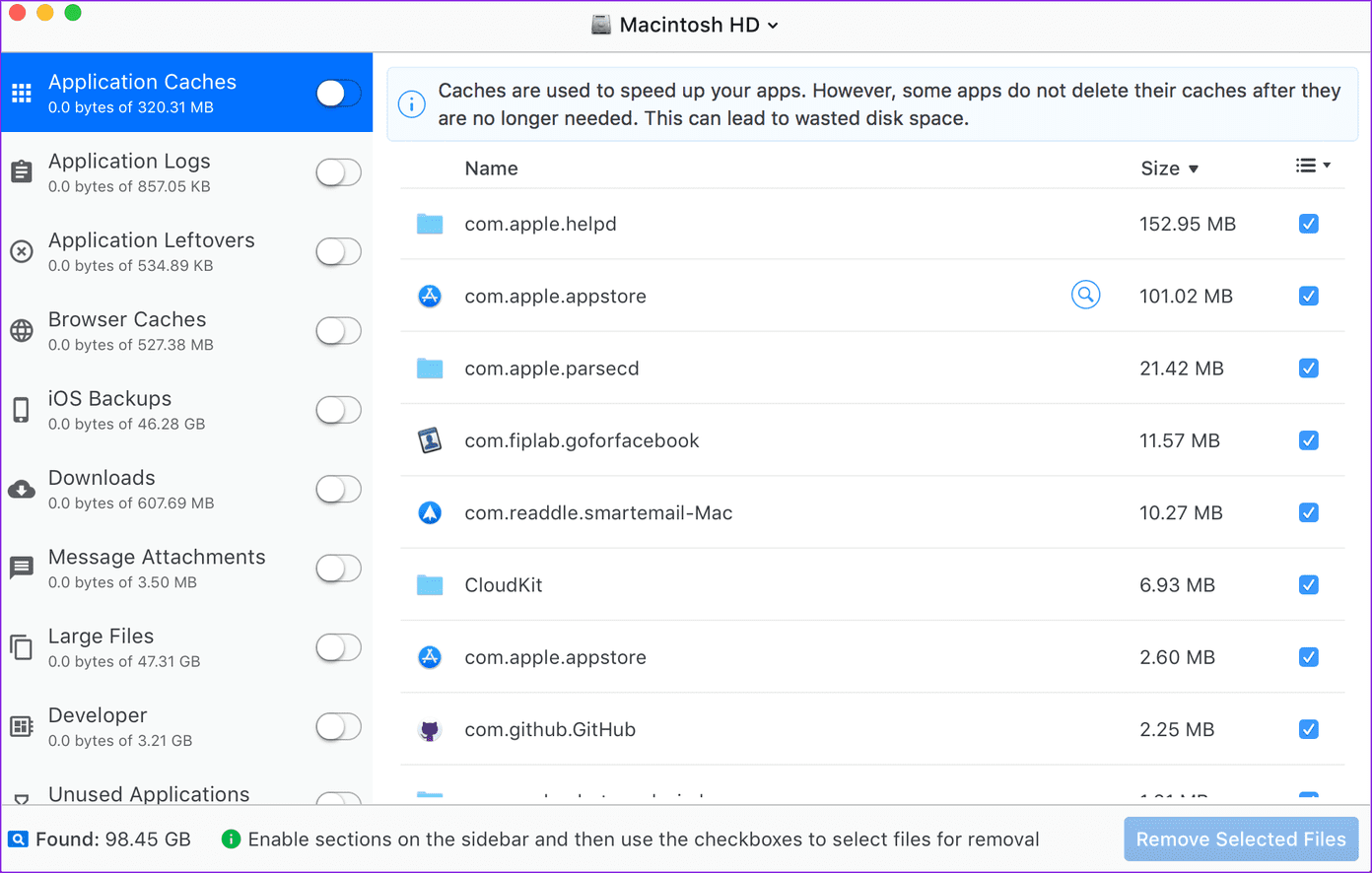Click the Remove Selected Files button
The image size is (1372, 873).
1241,839
